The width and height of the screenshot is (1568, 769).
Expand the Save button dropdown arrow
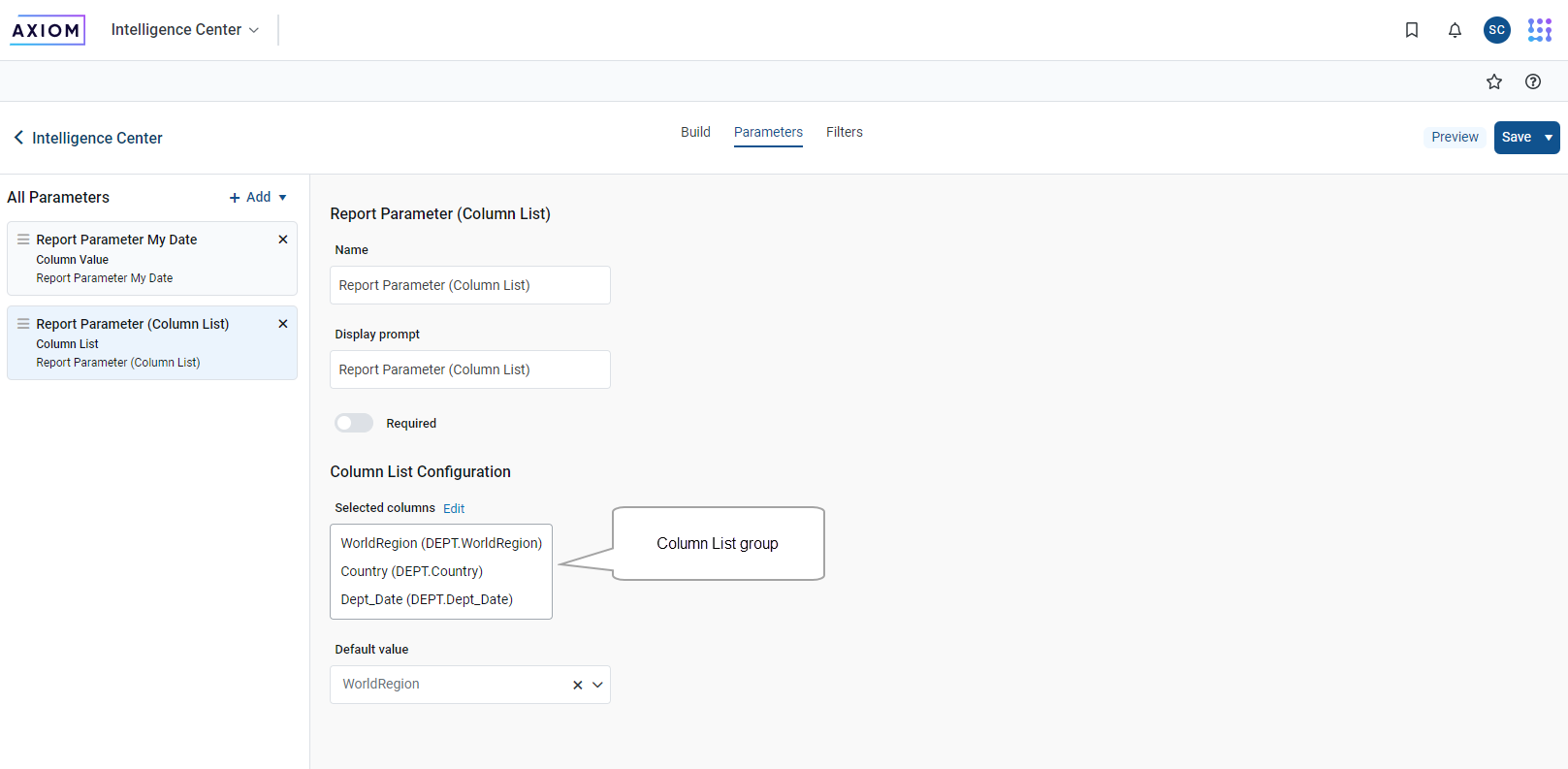pos(1549,138)
